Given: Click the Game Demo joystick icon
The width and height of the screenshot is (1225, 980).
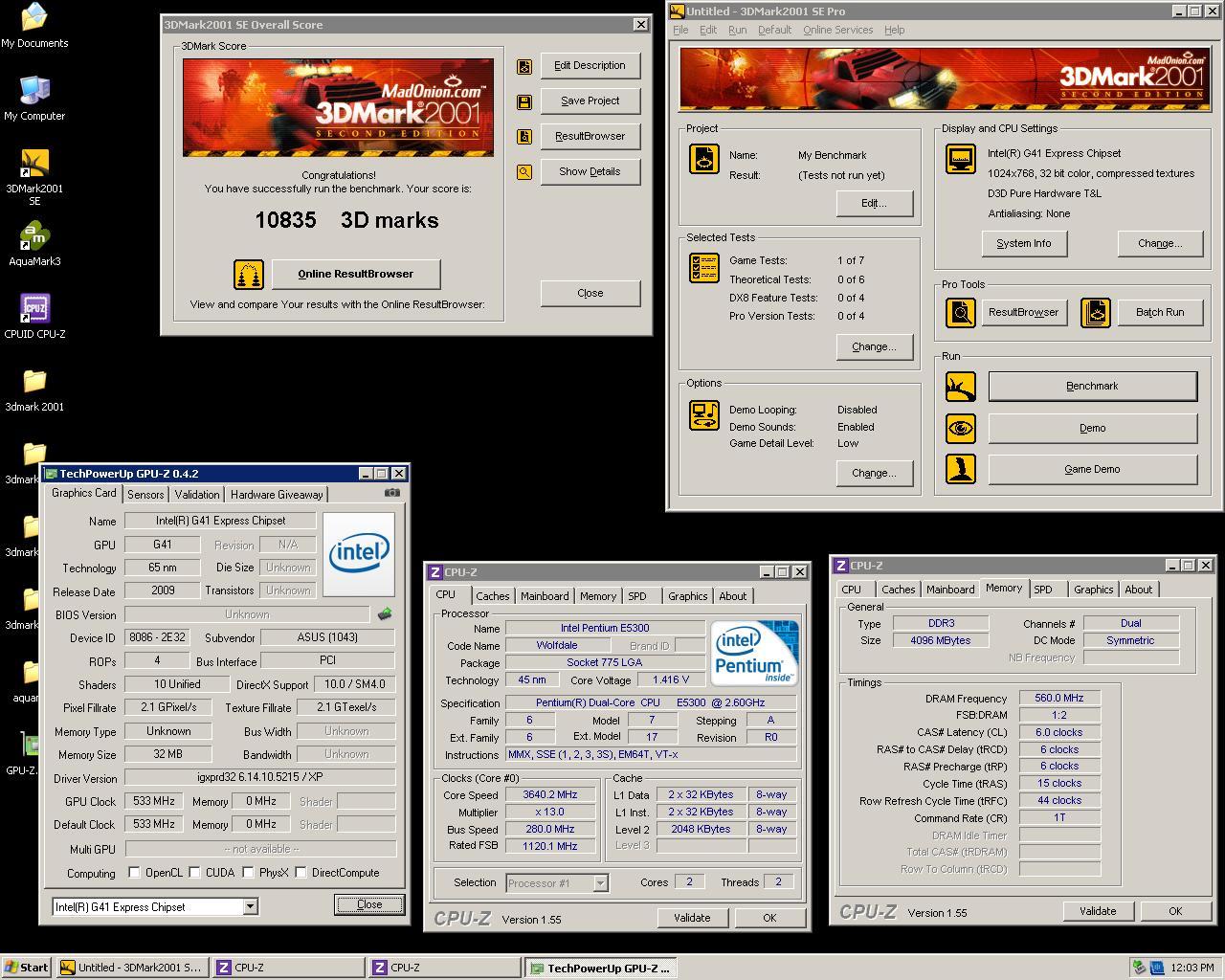Looking at the screenshot, I should [x=961, y=469].
